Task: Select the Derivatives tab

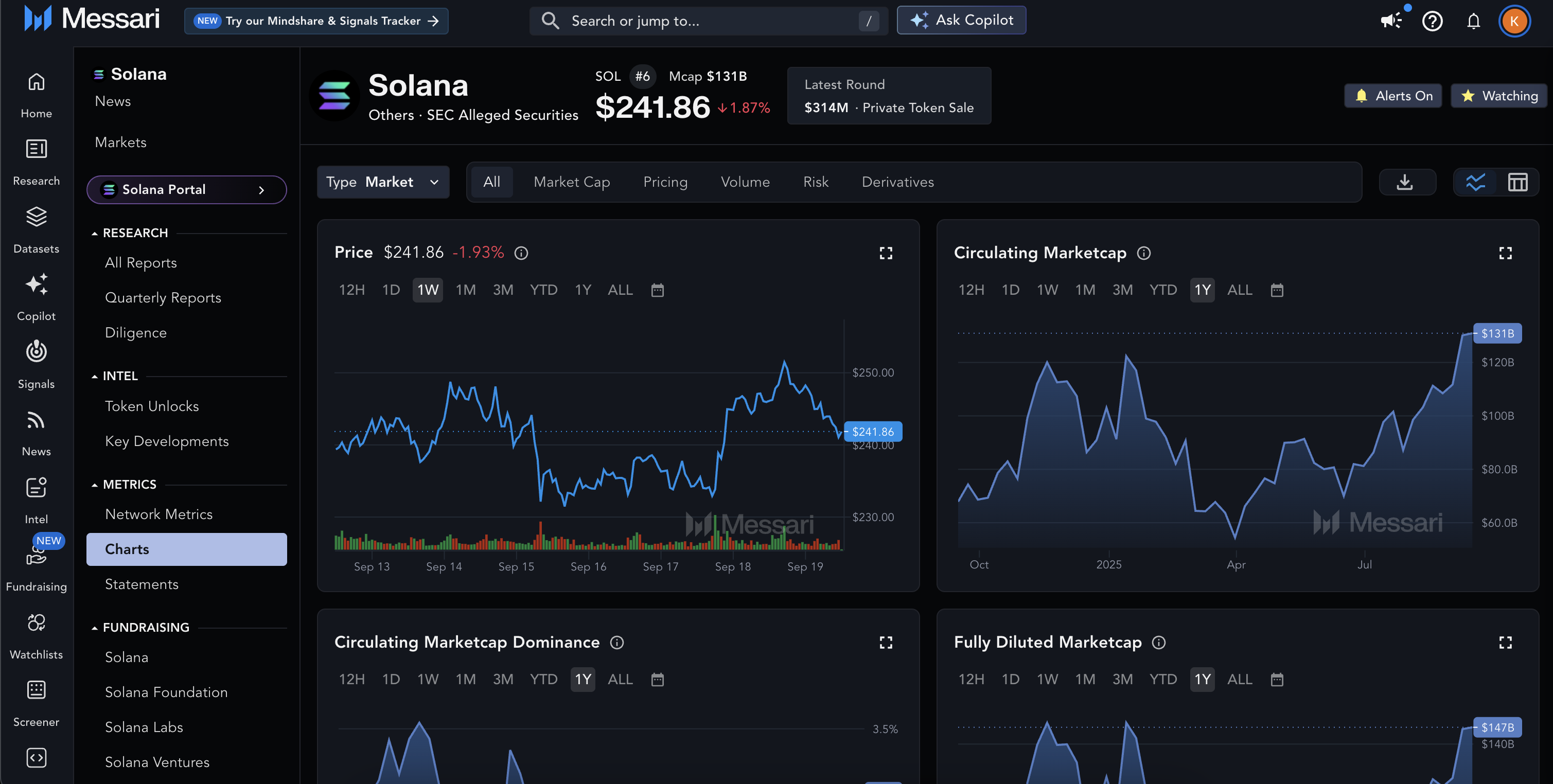Action: tap(897, 182)
